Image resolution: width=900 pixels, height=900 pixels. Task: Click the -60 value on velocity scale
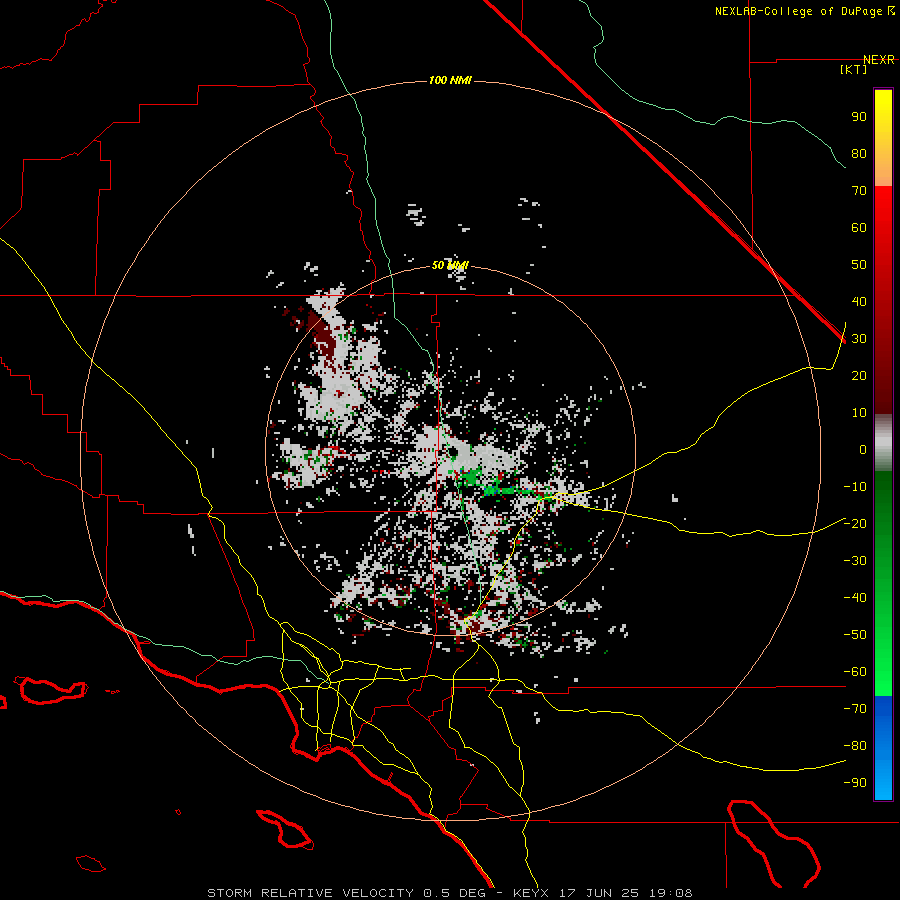tap(855, 672)
